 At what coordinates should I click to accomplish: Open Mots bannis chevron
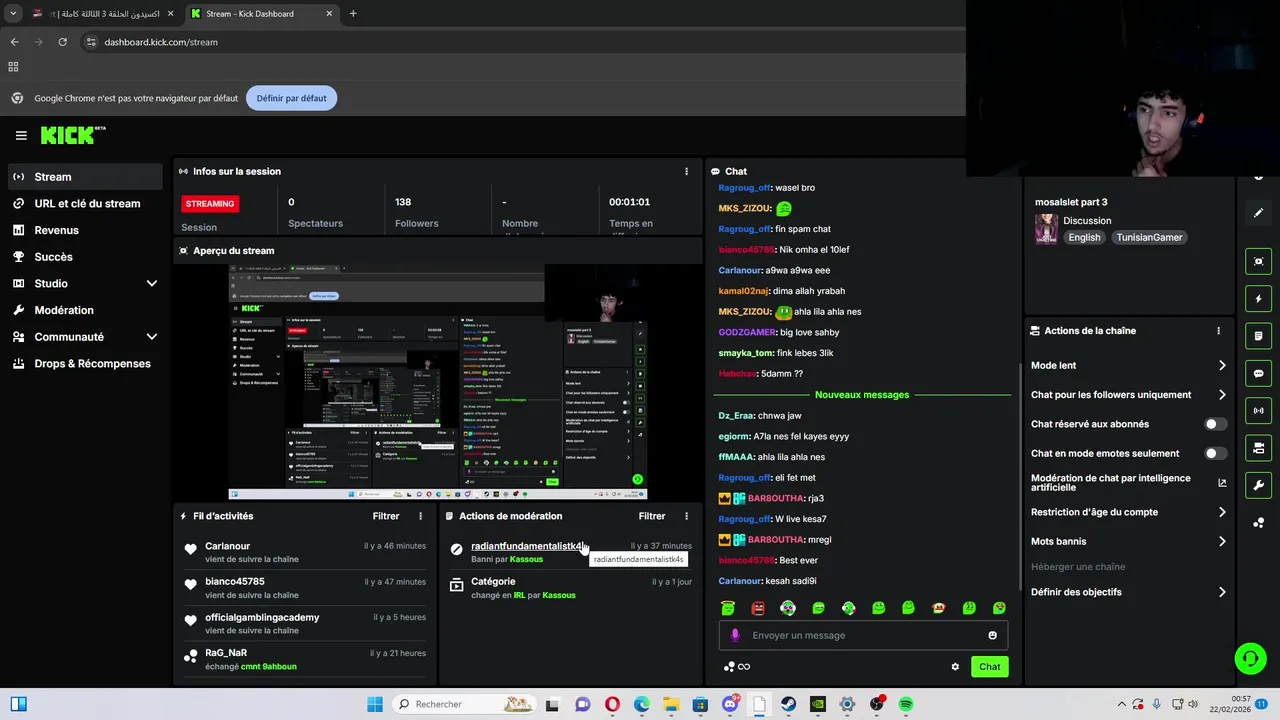(1222, 541)
